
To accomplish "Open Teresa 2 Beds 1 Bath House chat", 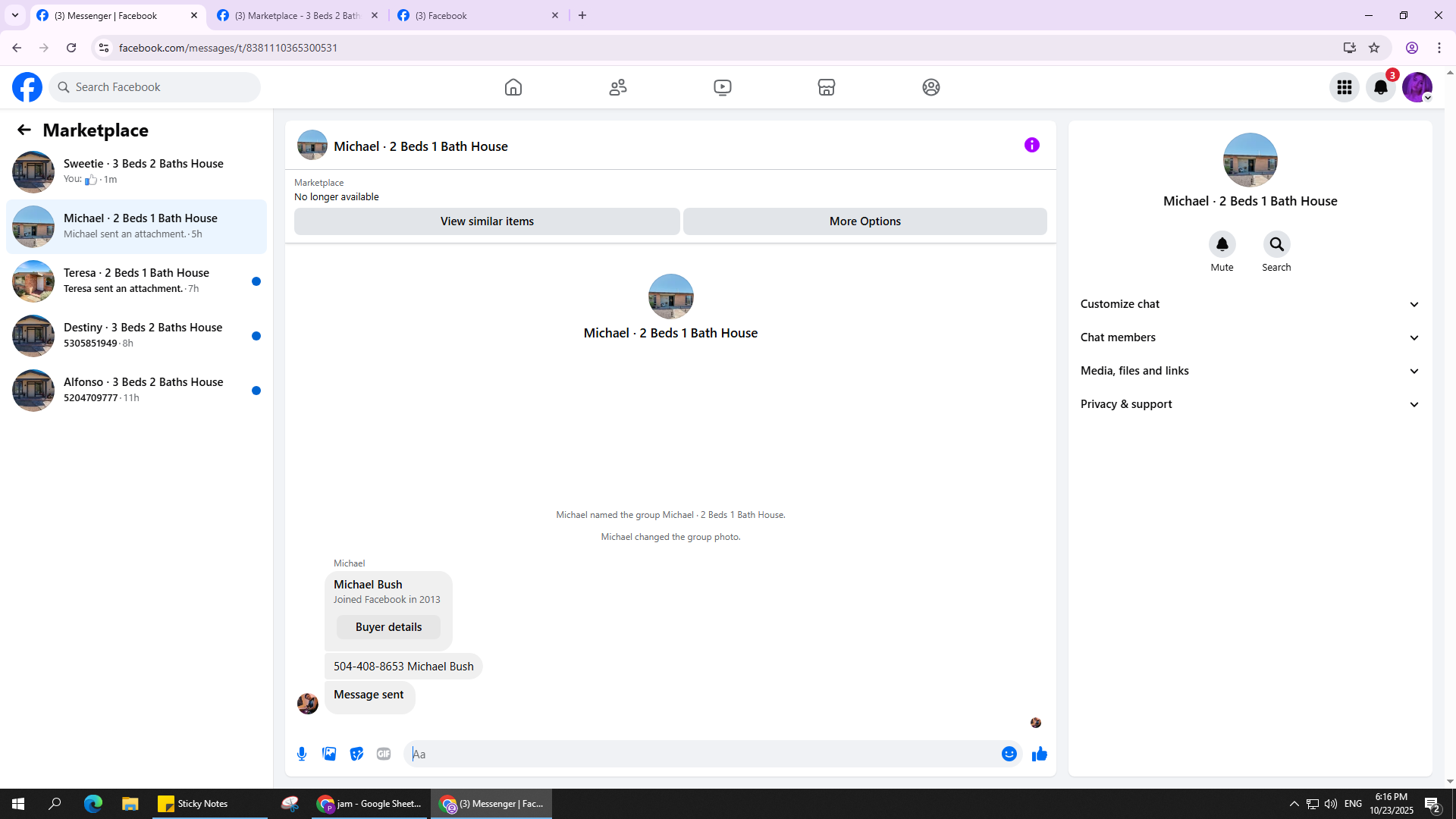I will 136,281.
